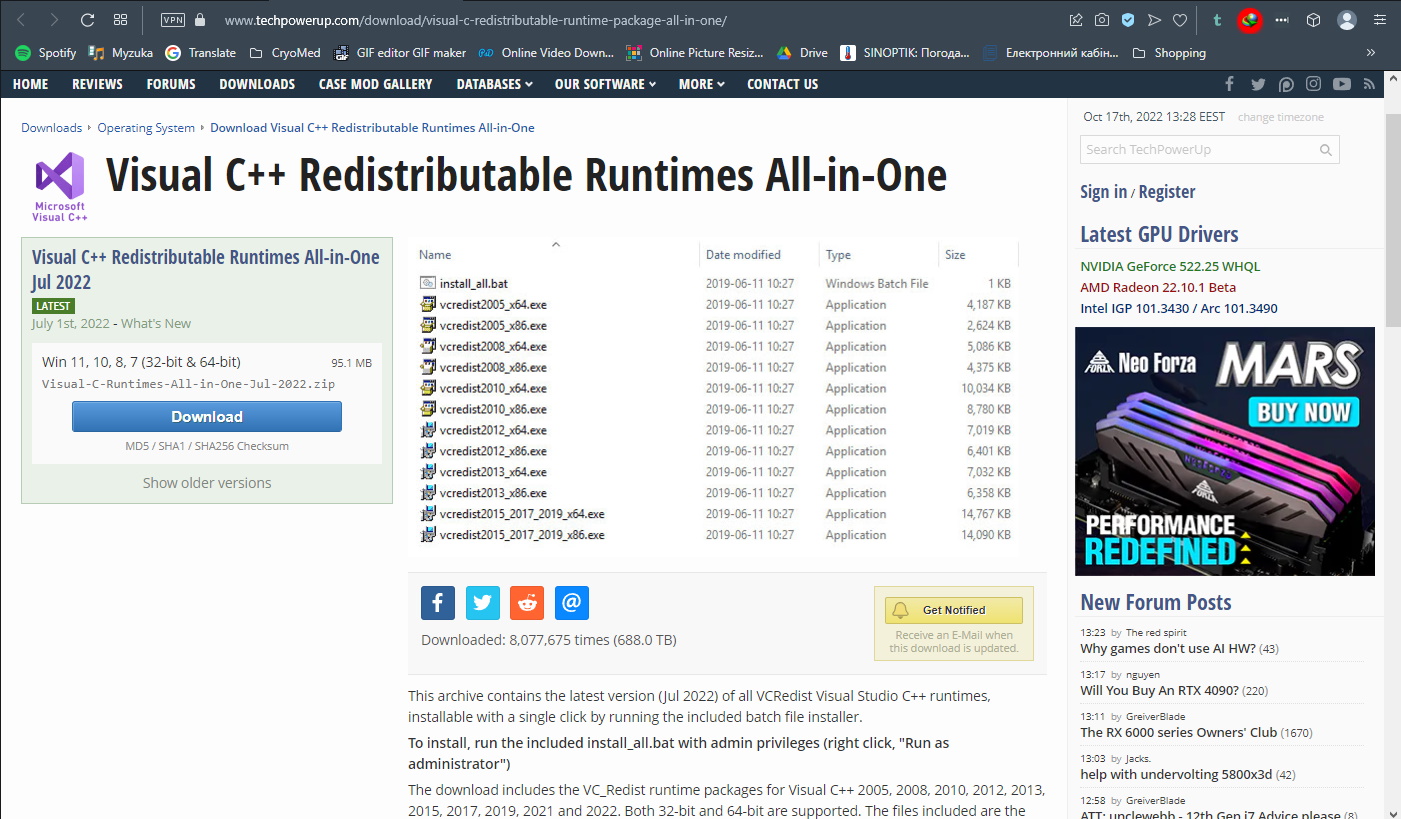This screenshot has height=819, width=1401.
Task: Share download by e-mail with the @ button
Action: pyautogui.click(x=572, y=603)
